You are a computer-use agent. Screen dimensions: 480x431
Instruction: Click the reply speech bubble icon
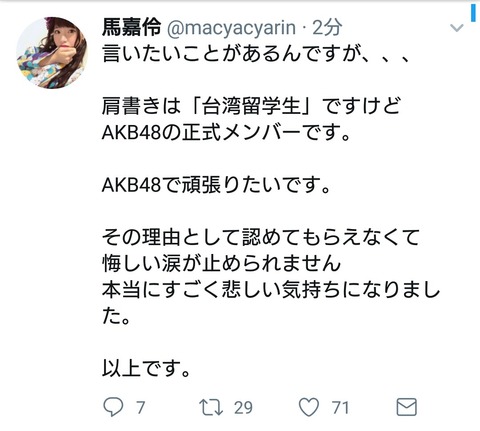(113, 407)
